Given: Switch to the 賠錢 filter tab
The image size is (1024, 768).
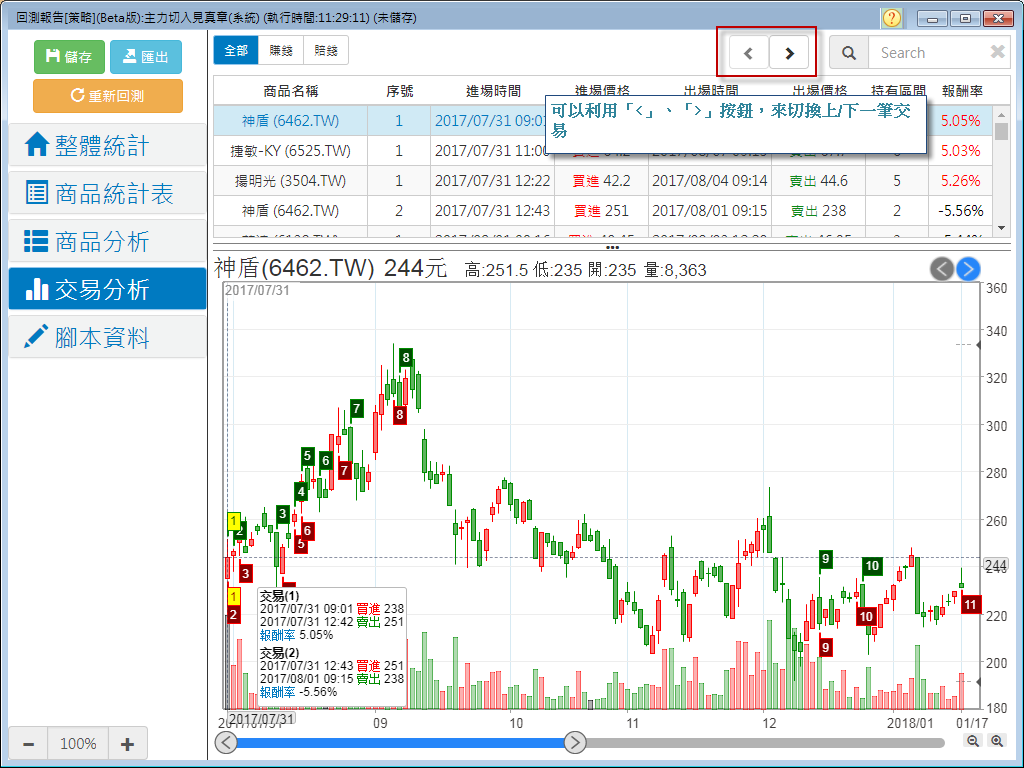Looking at the screenshot, I should [x=326, y=51].
